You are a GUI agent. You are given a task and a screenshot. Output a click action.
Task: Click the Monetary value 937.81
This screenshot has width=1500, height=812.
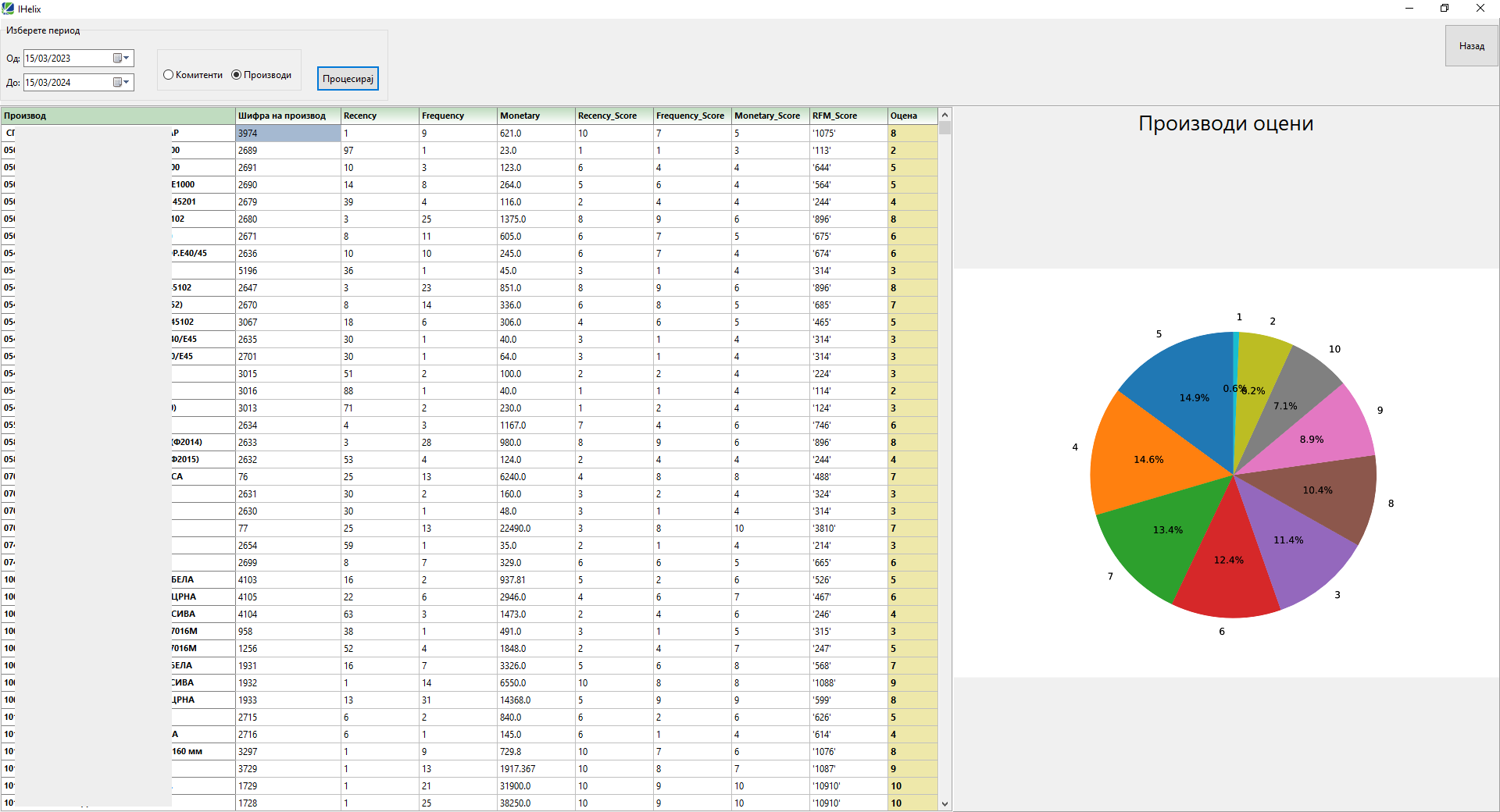coord(536,580)
